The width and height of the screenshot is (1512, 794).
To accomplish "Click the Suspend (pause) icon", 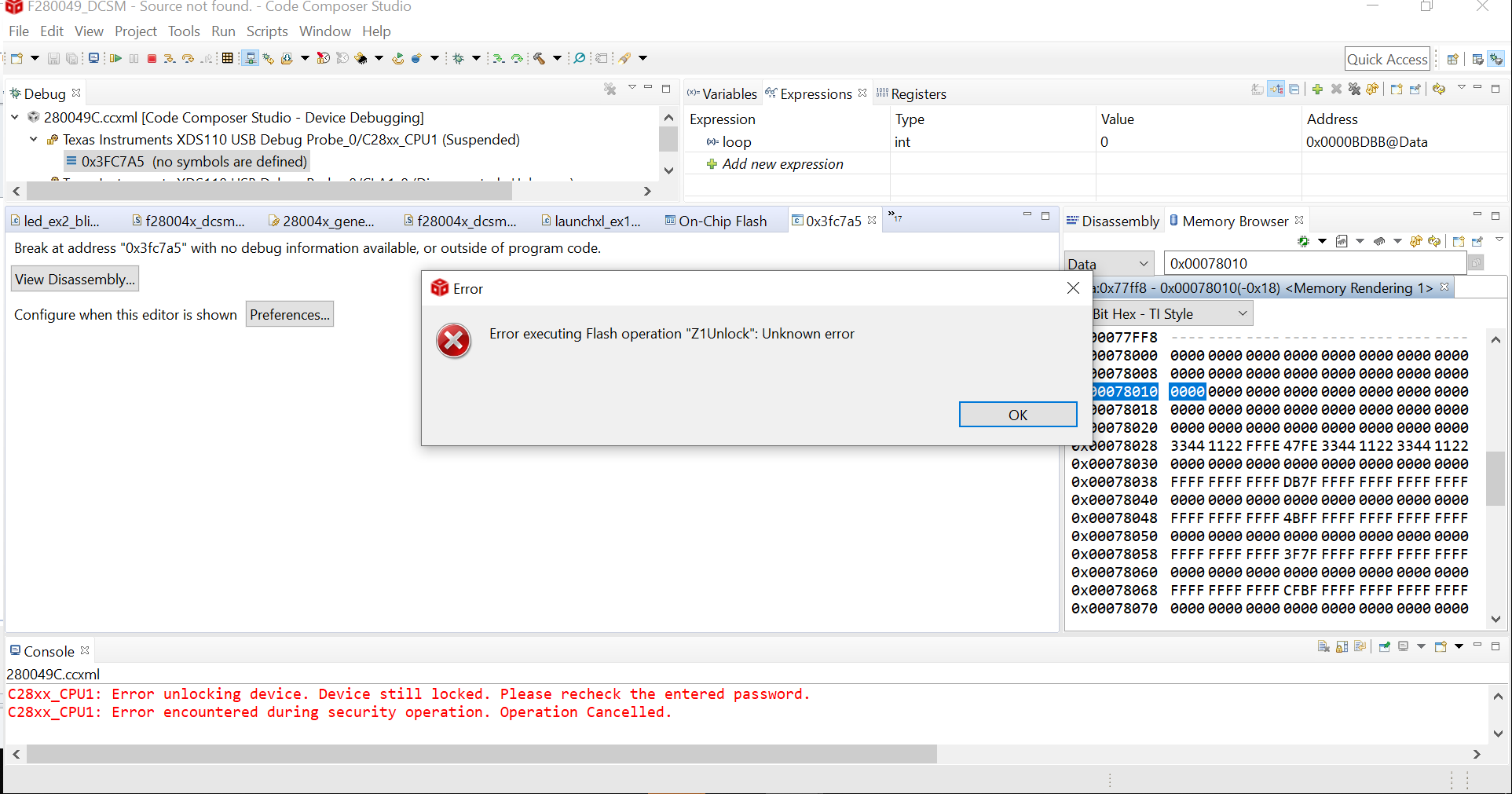I will [x=134, y=58].
